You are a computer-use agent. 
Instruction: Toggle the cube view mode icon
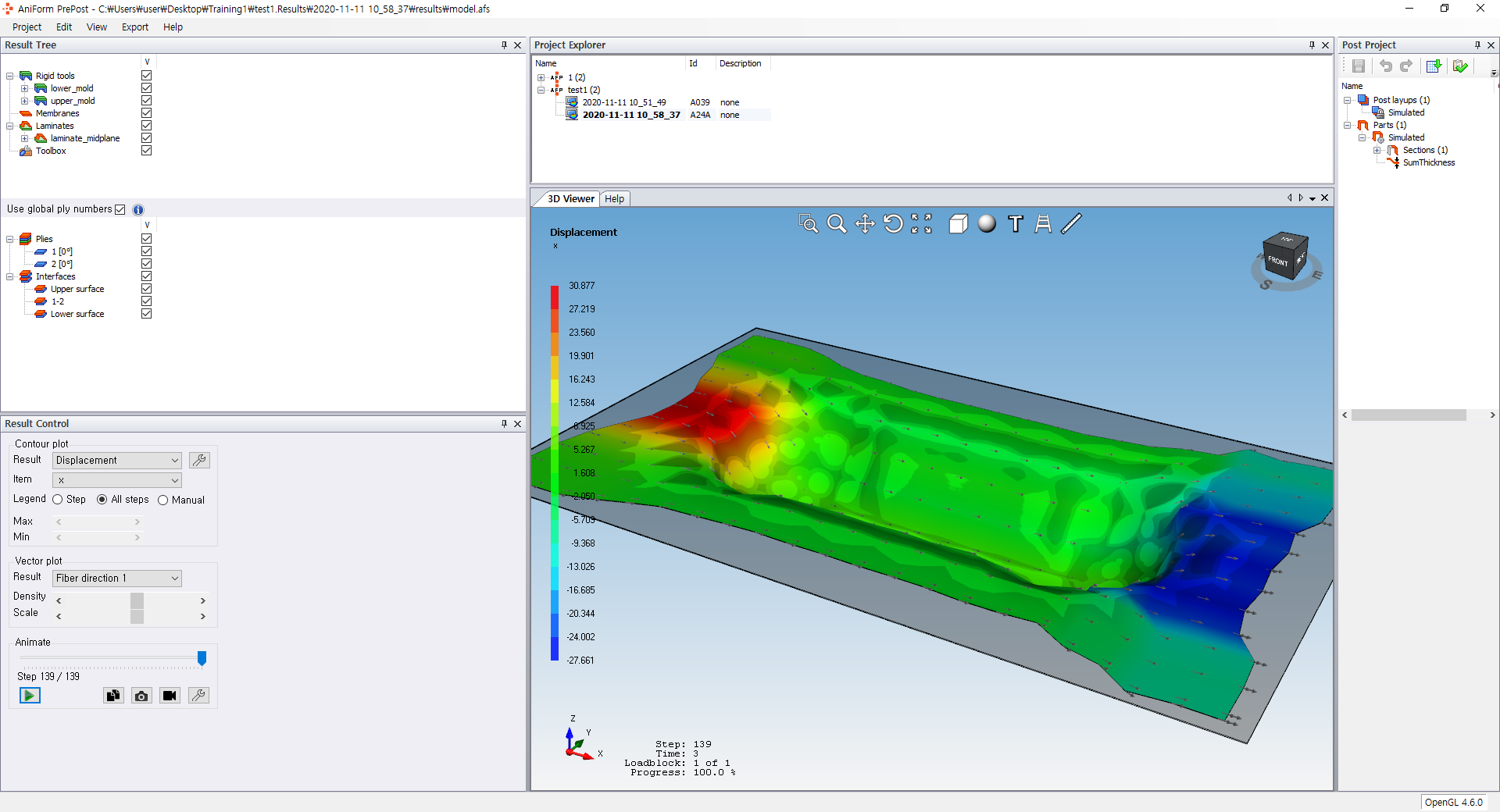959,224
